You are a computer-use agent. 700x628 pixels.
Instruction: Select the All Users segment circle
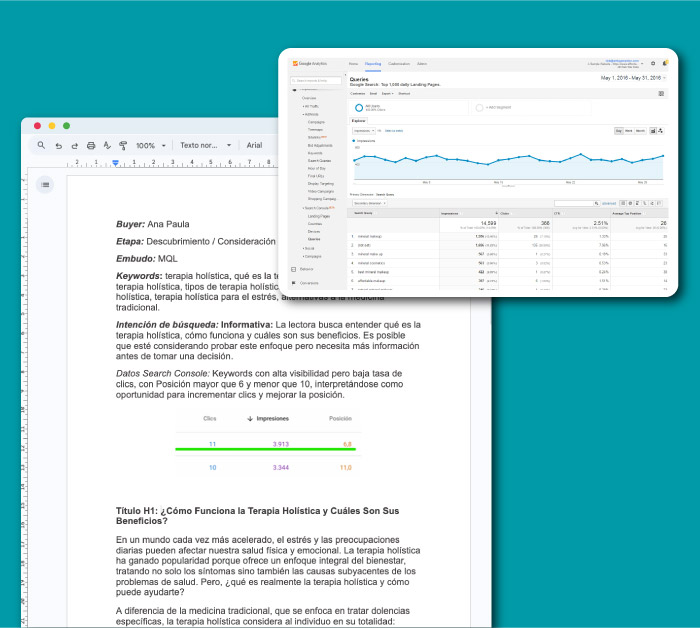[x=359, y=106]
